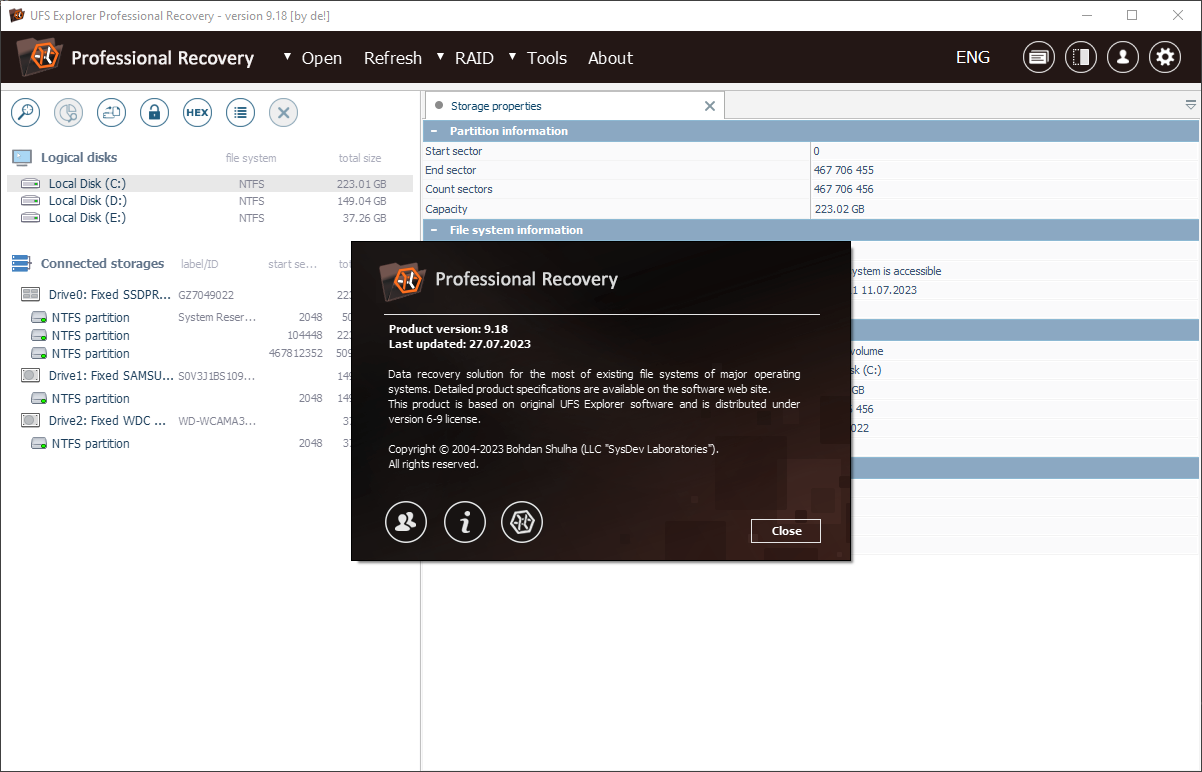The image size is (1202, 772).
Task: Click Refresh in the top menu
Action: (x=393, y=58)
